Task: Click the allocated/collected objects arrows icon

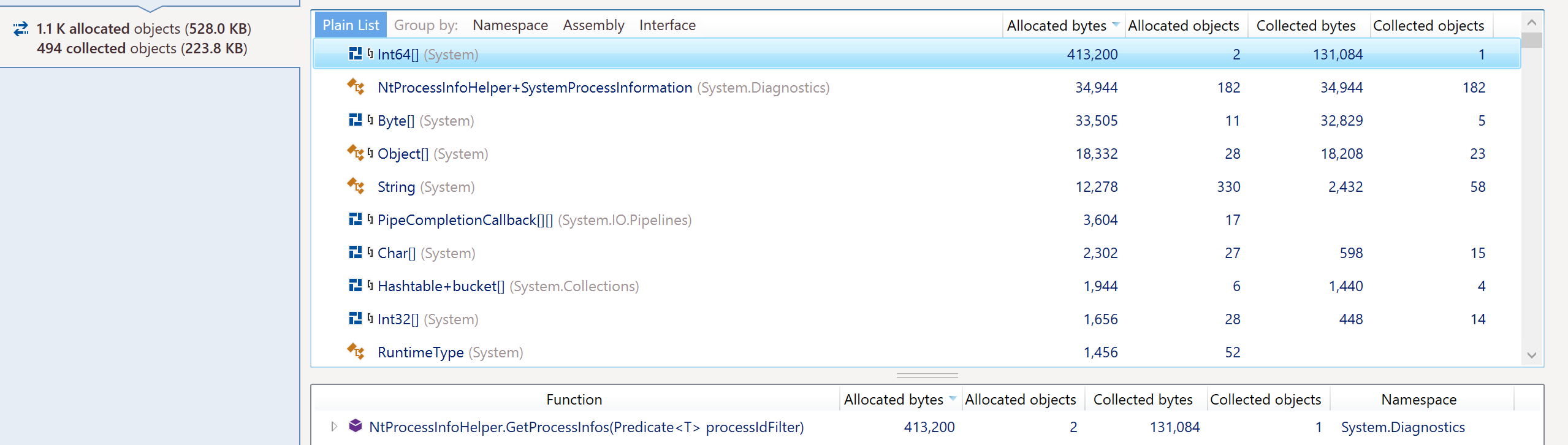Action: point(21,29)
